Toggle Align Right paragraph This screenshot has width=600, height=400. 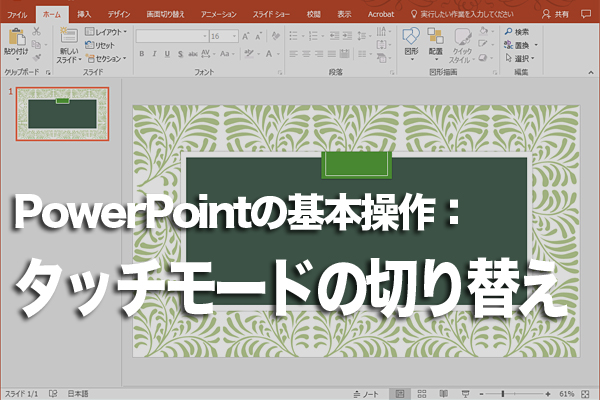point(319,54)
